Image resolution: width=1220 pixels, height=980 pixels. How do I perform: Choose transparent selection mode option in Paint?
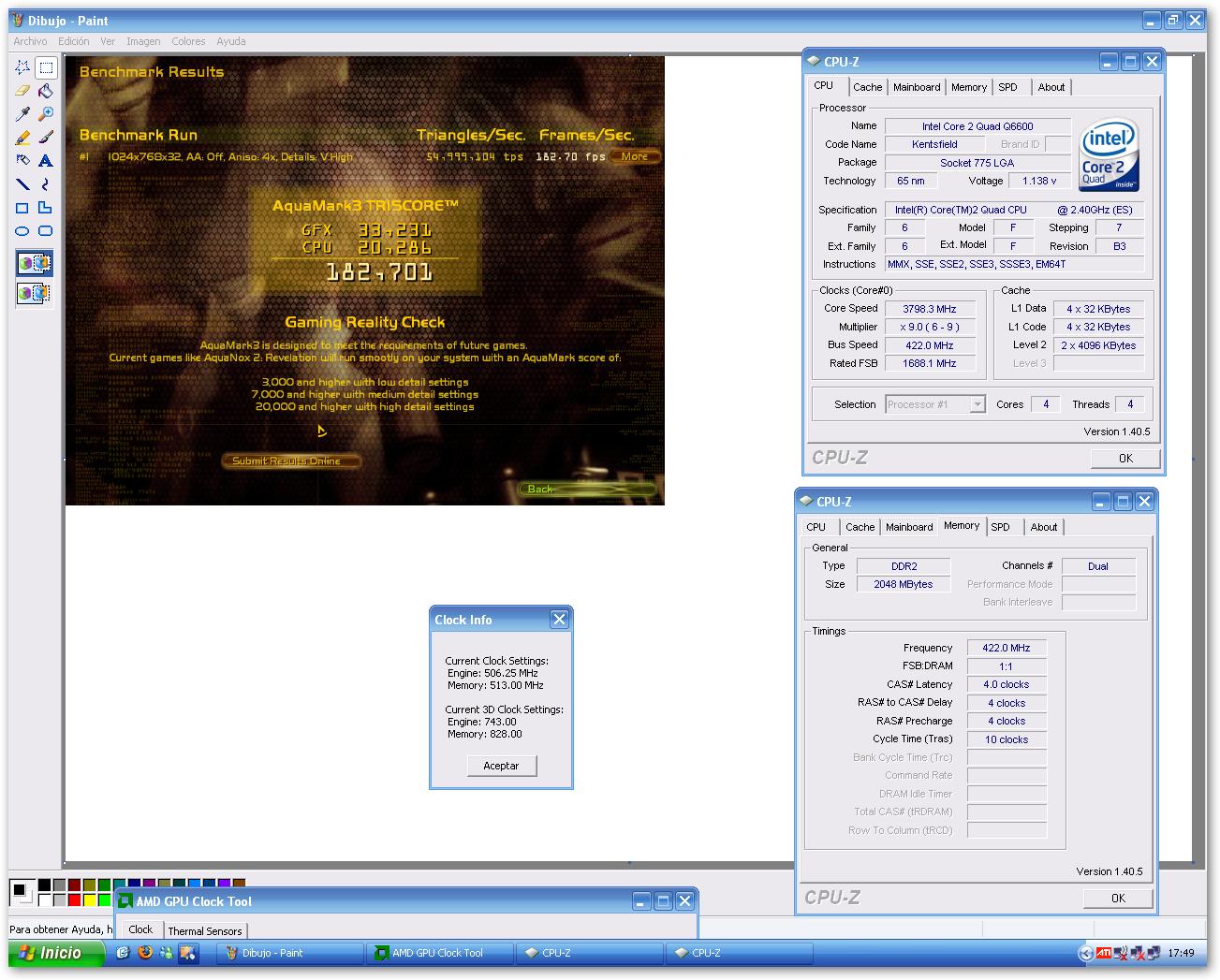[x=35, y=294]
